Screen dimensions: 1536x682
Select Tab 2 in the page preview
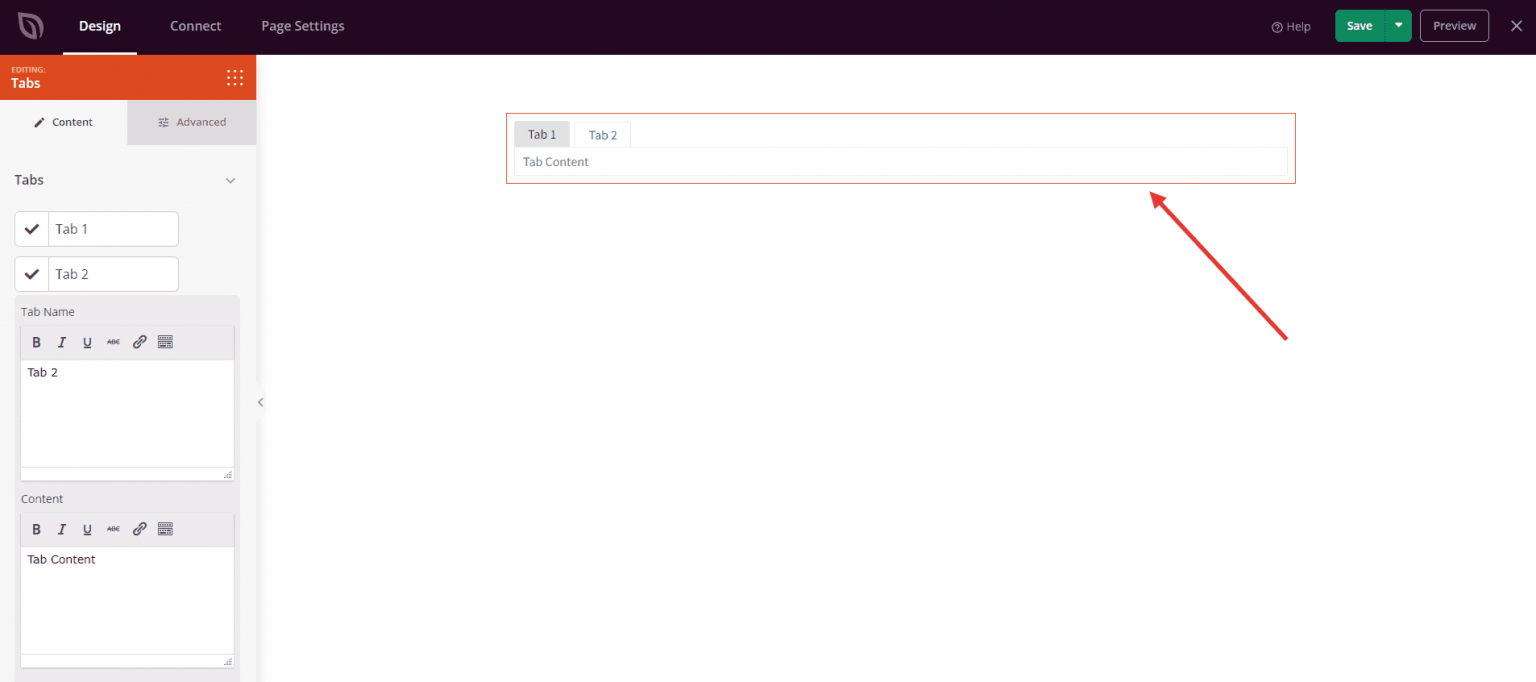tap(602, 134)
